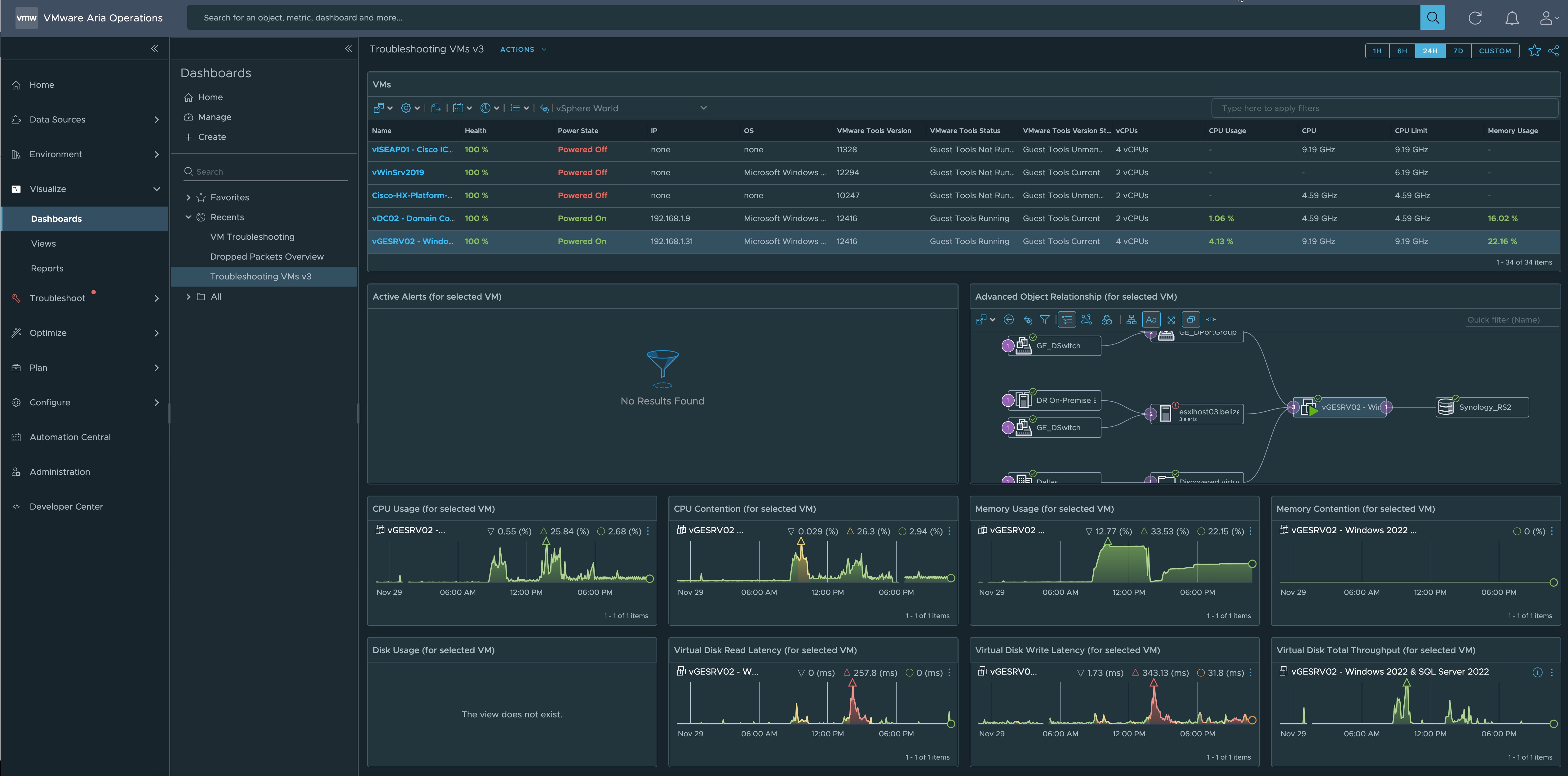1568x776 pixels.
Task: Click the Synology_RS2 datastore node
Action: [1482, 407]
